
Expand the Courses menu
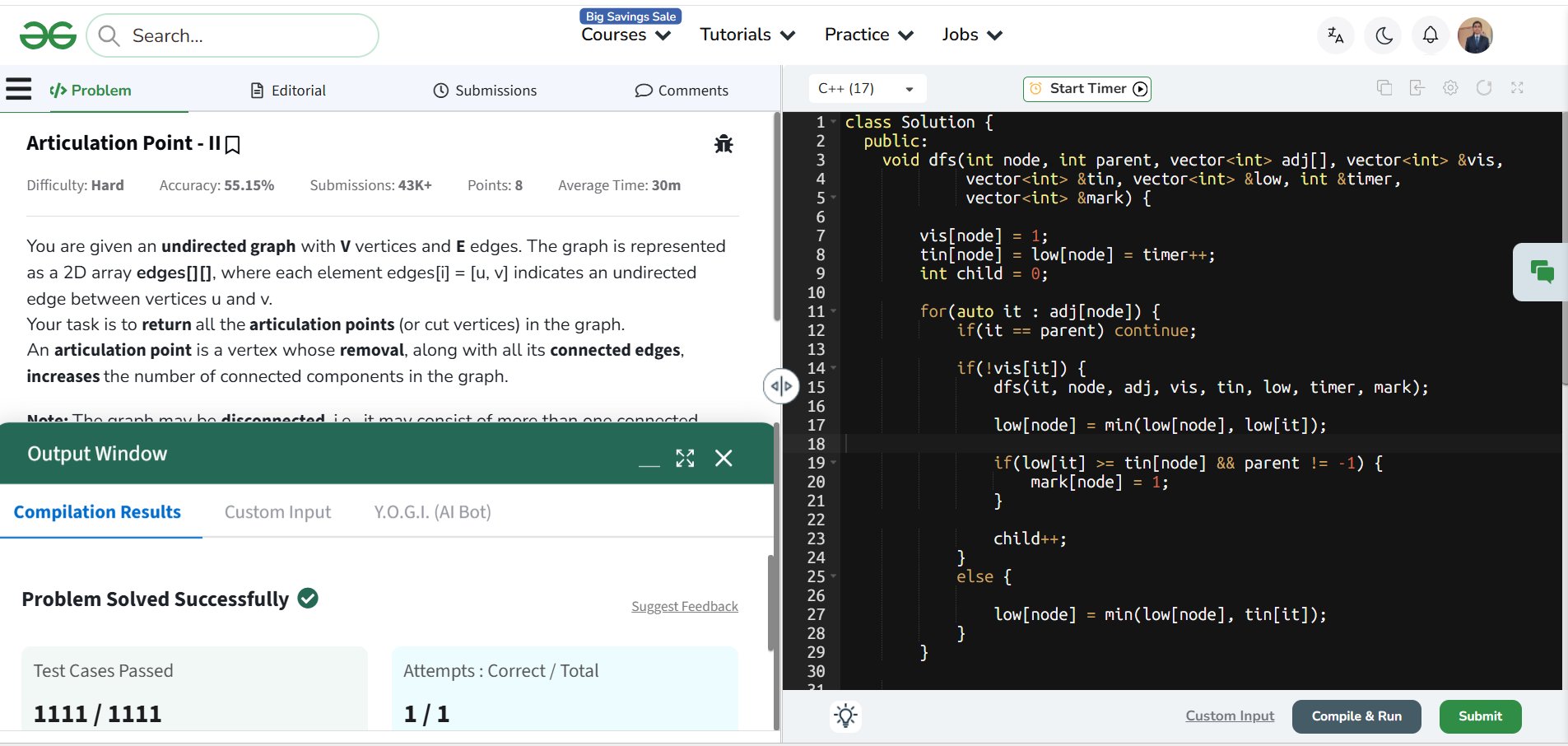point(626,35)
